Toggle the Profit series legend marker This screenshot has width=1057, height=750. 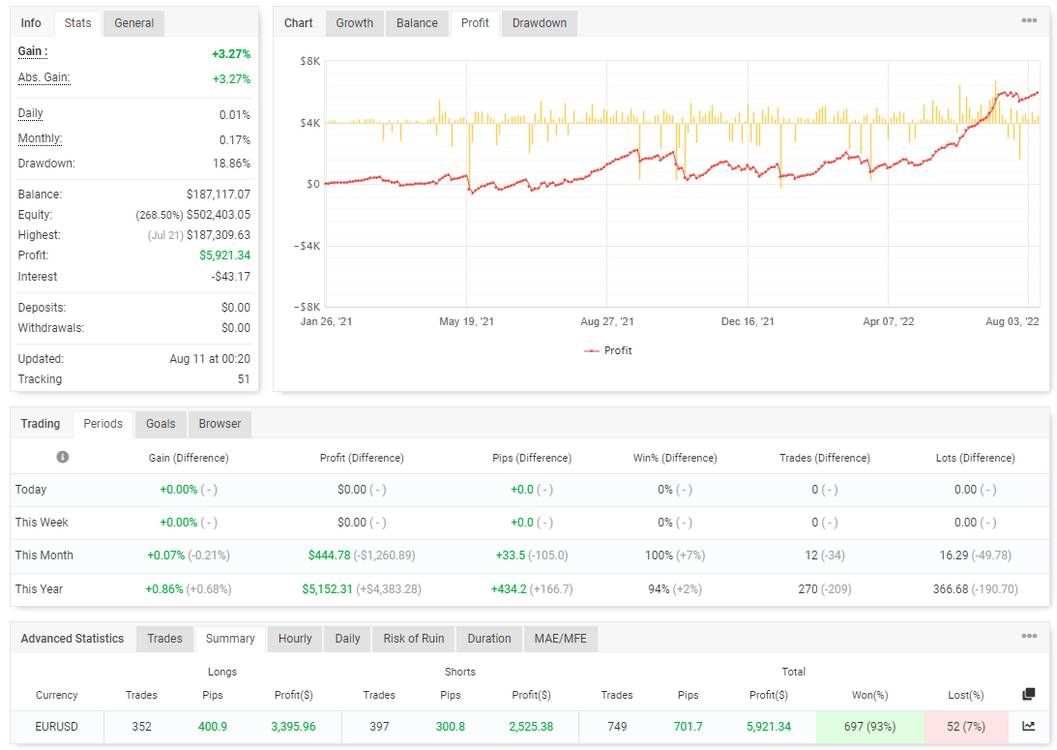click(591, 350)
